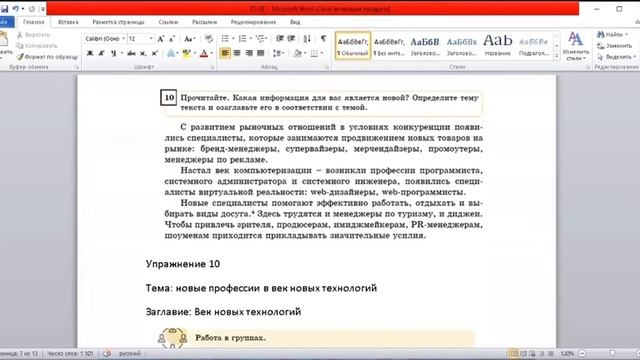Click the Paste clipboard icon
Viewport: 640px width, 360px height.
click(4, 40)
